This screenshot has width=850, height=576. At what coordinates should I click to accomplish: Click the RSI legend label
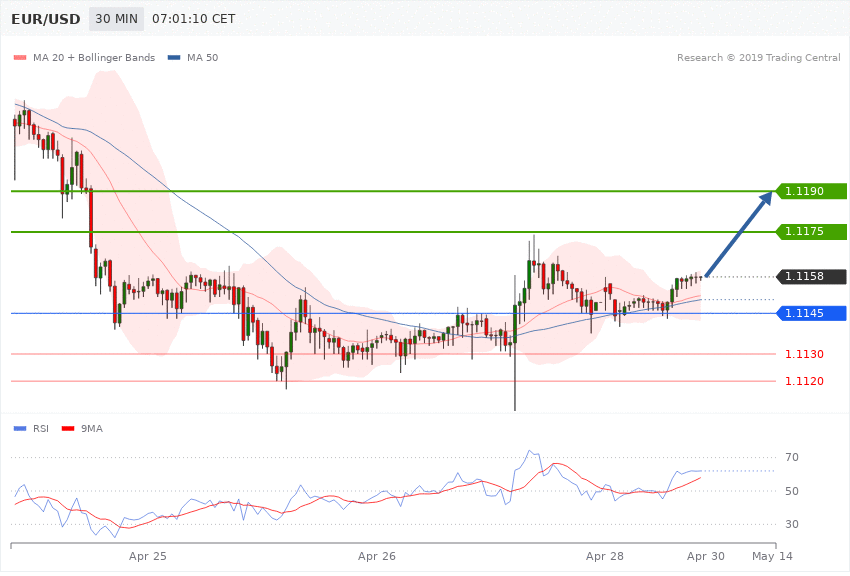[41, 429]
